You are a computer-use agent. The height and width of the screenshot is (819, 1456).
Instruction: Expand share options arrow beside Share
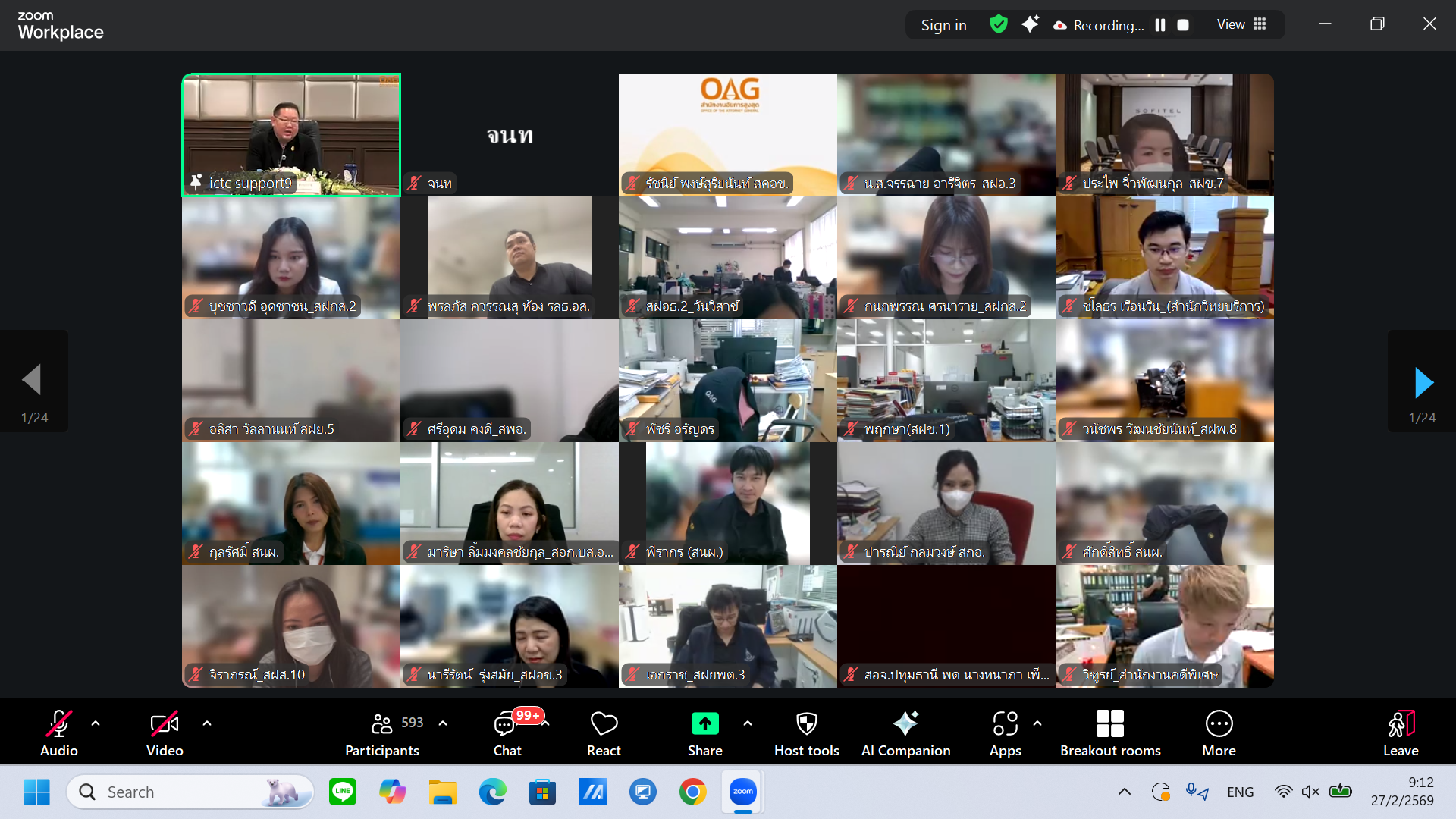point(748,723)
